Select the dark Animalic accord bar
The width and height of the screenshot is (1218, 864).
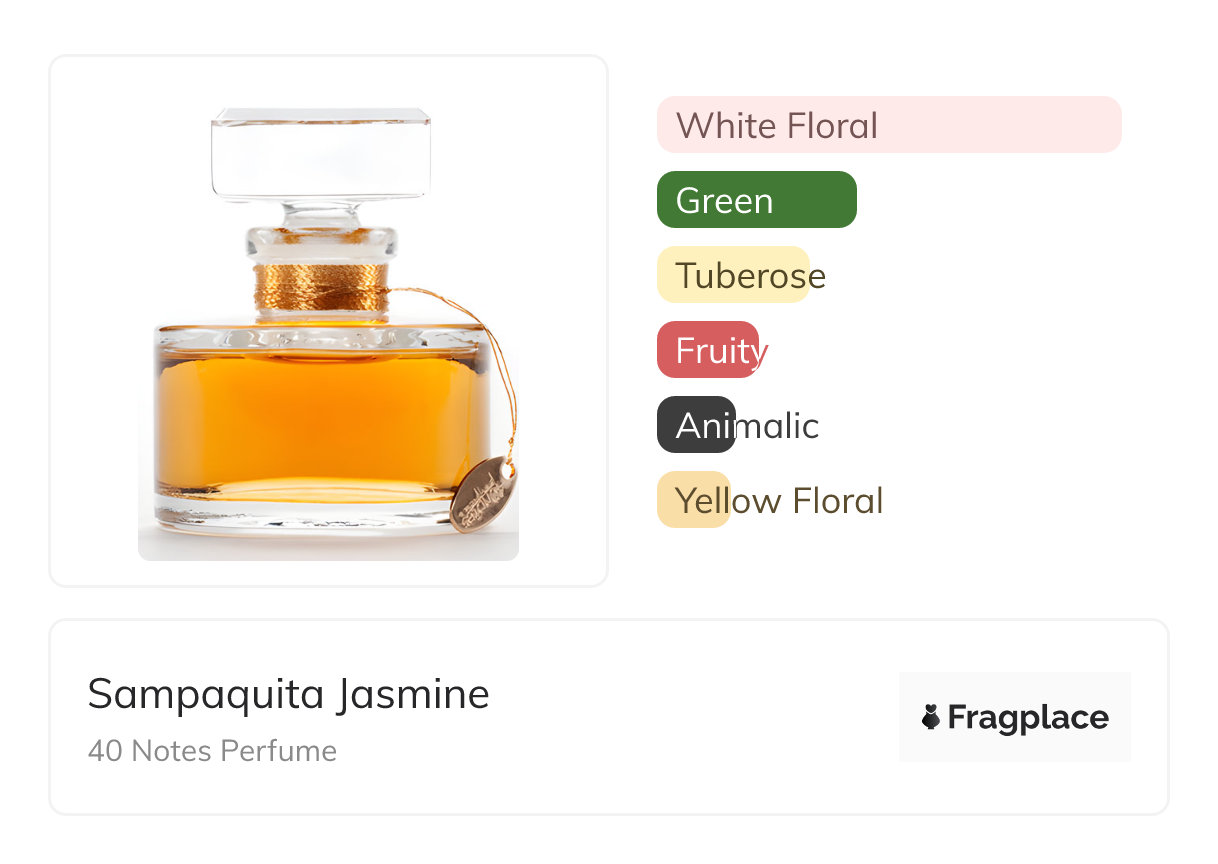click(x=696, y=425)
